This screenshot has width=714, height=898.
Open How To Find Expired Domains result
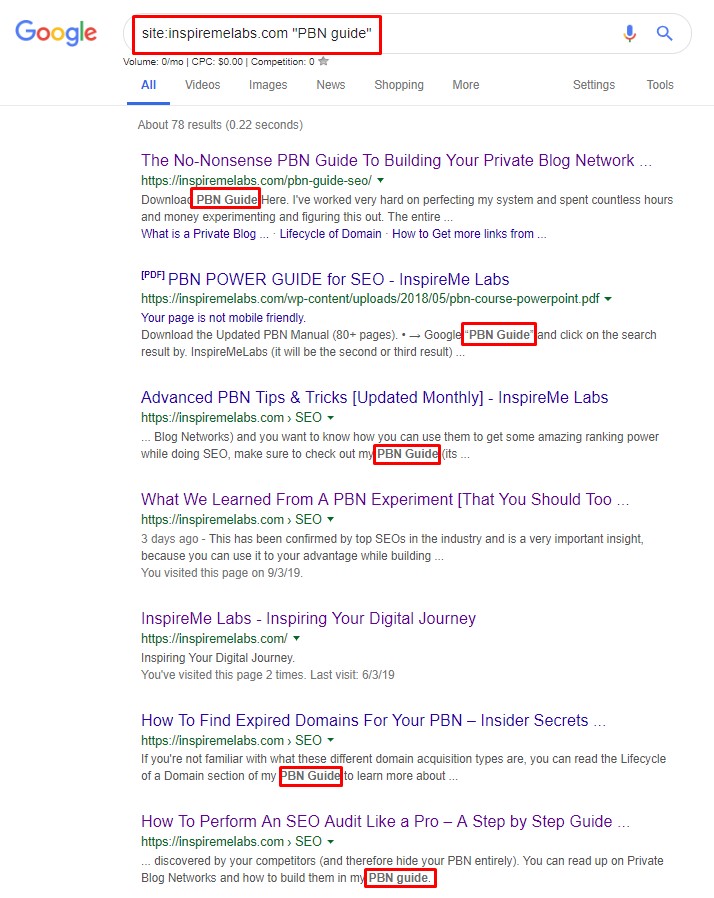[373, 720]
